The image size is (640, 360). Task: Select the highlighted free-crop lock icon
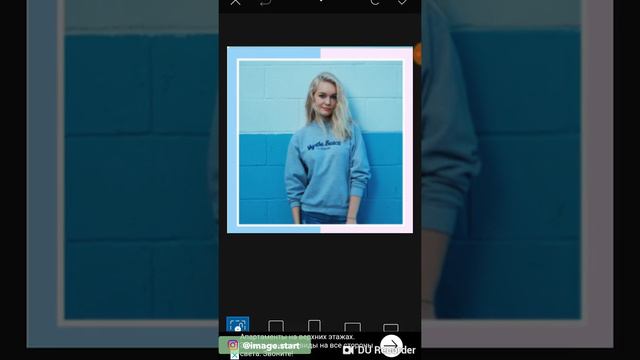(x=238, y=324)
